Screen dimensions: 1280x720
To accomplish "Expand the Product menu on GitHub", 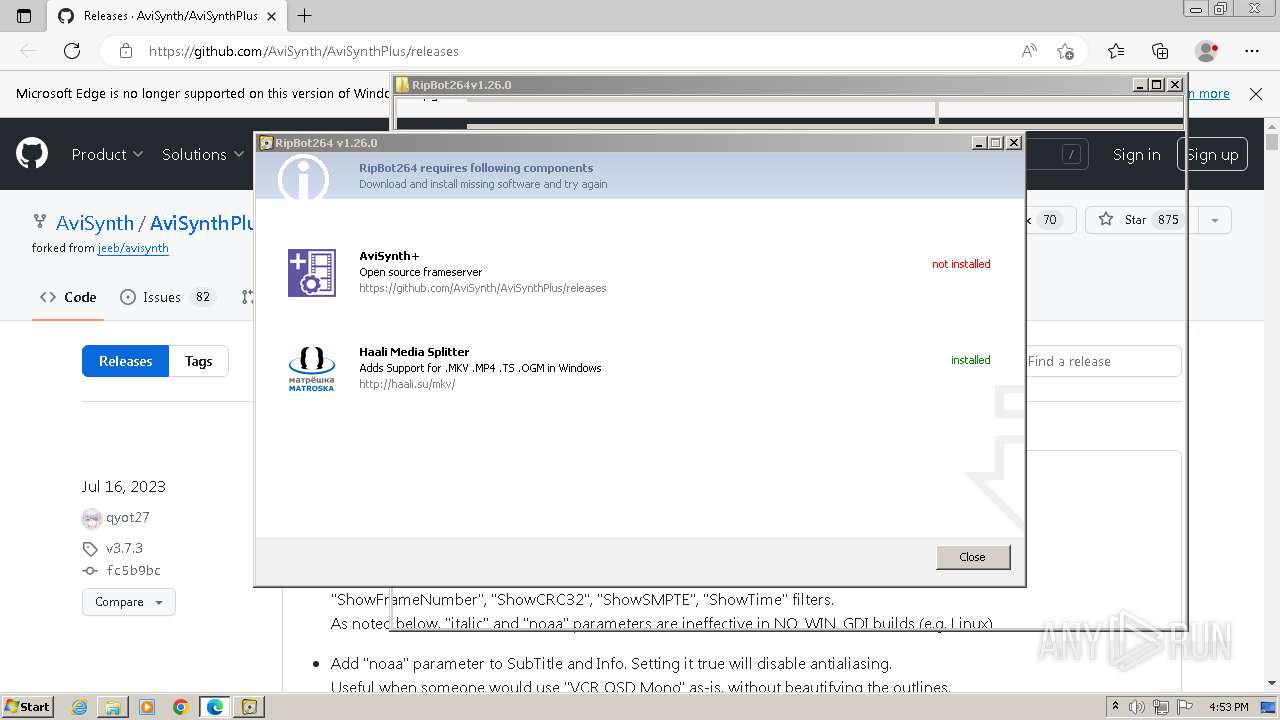I will tap(107, 154).
